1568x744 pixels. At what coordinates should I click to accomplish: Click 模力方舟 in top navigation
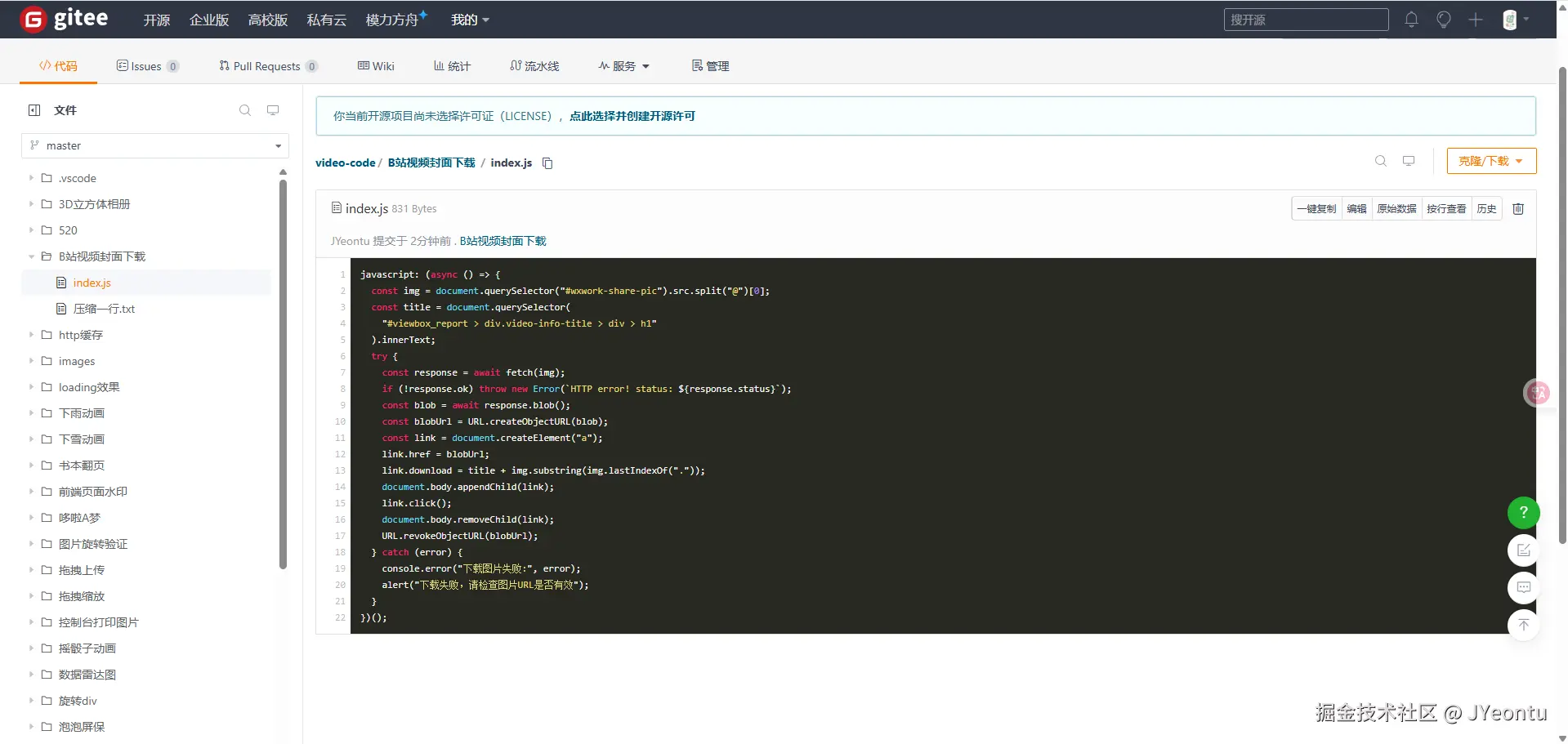pyautogui.click(x=396, y=20)
